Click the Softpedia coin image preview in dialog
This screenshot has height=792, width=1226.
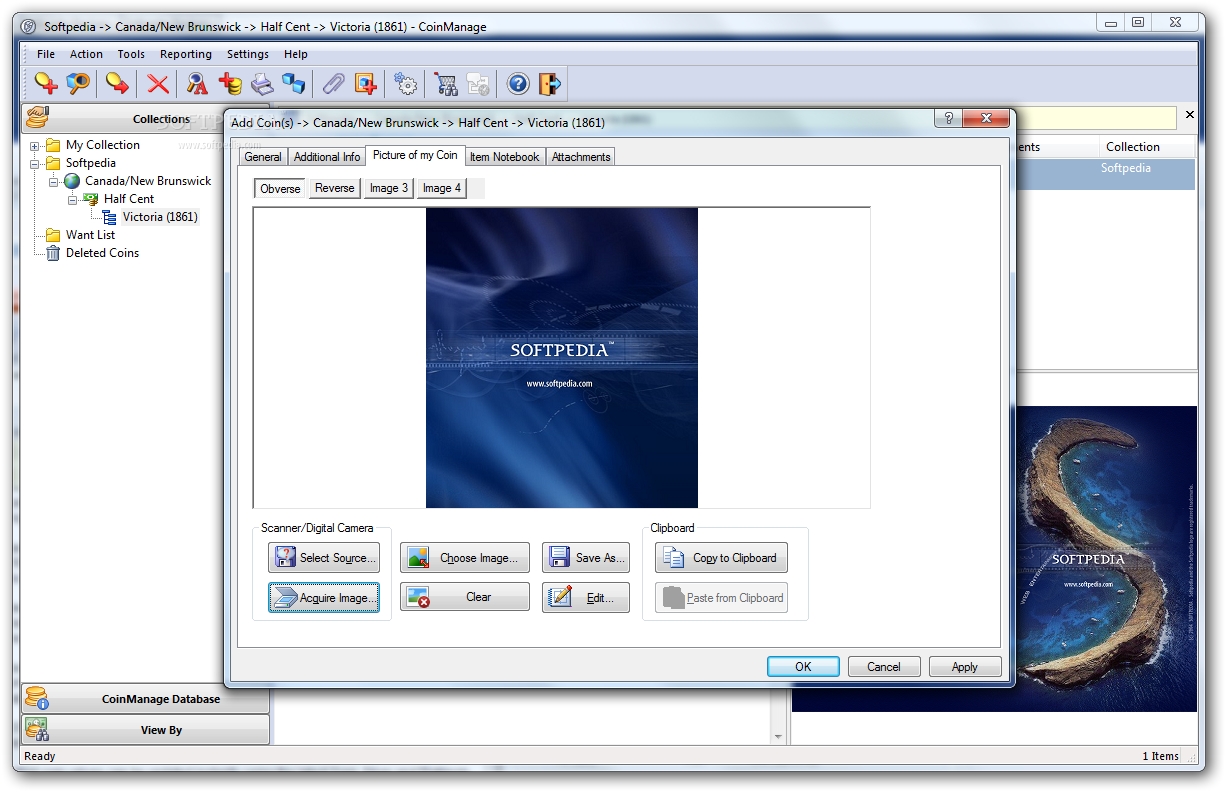(562, 358)
